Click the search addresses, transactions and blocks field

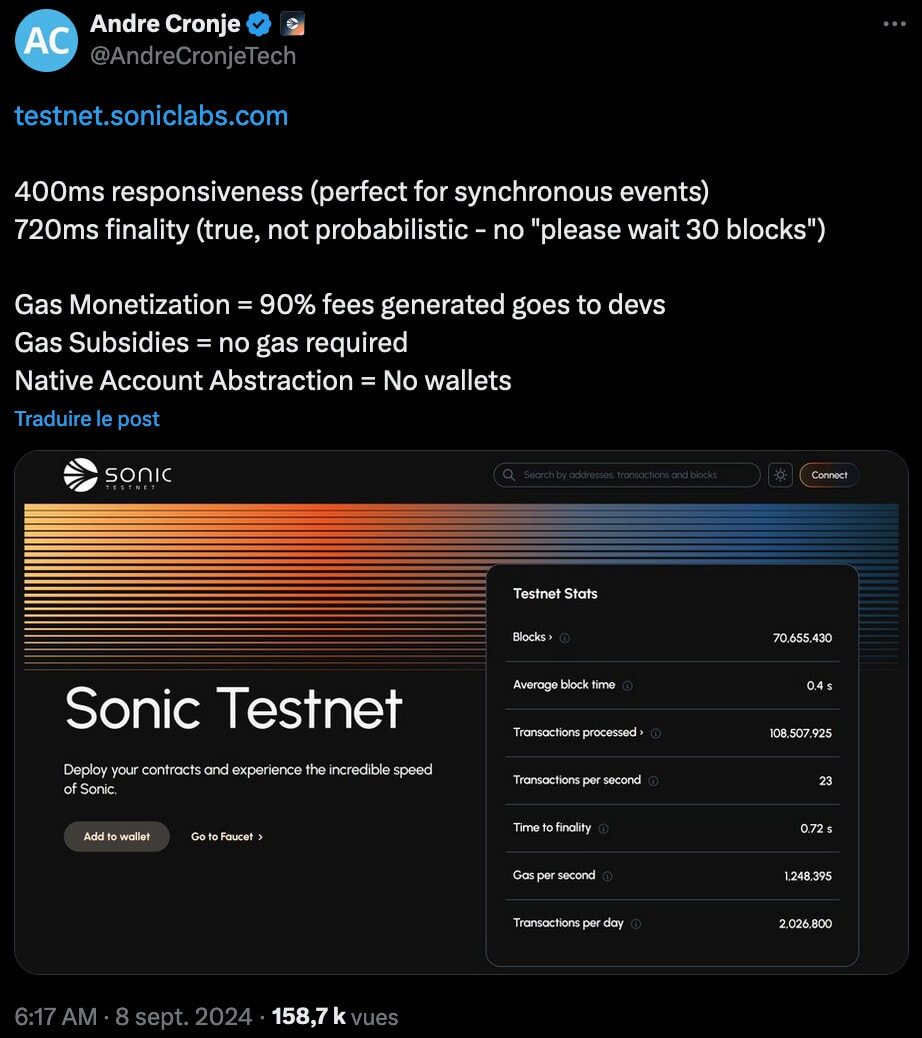click(x=627, y=475)
